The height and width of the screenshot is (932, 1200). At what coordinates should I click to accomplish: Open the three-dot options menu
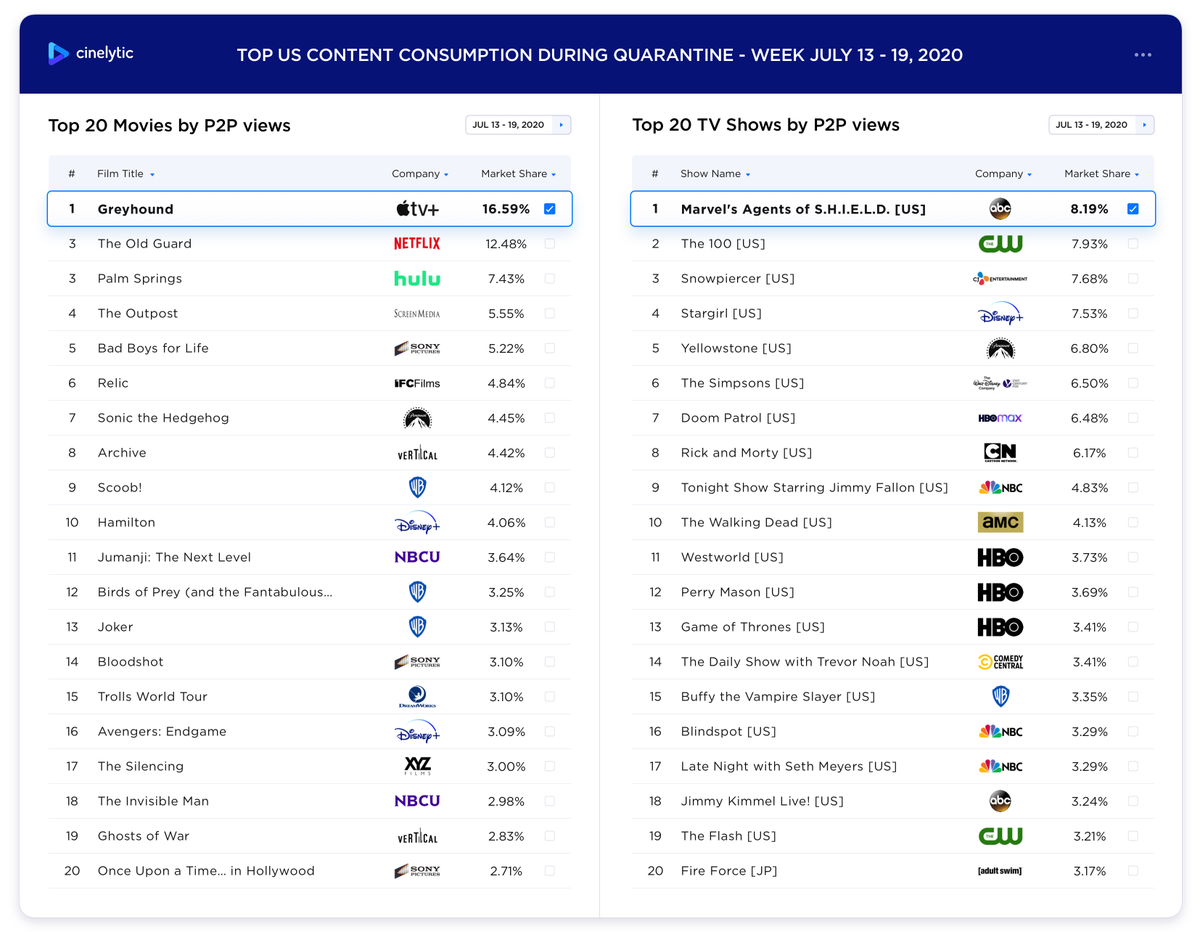(x=1143, y=55)
